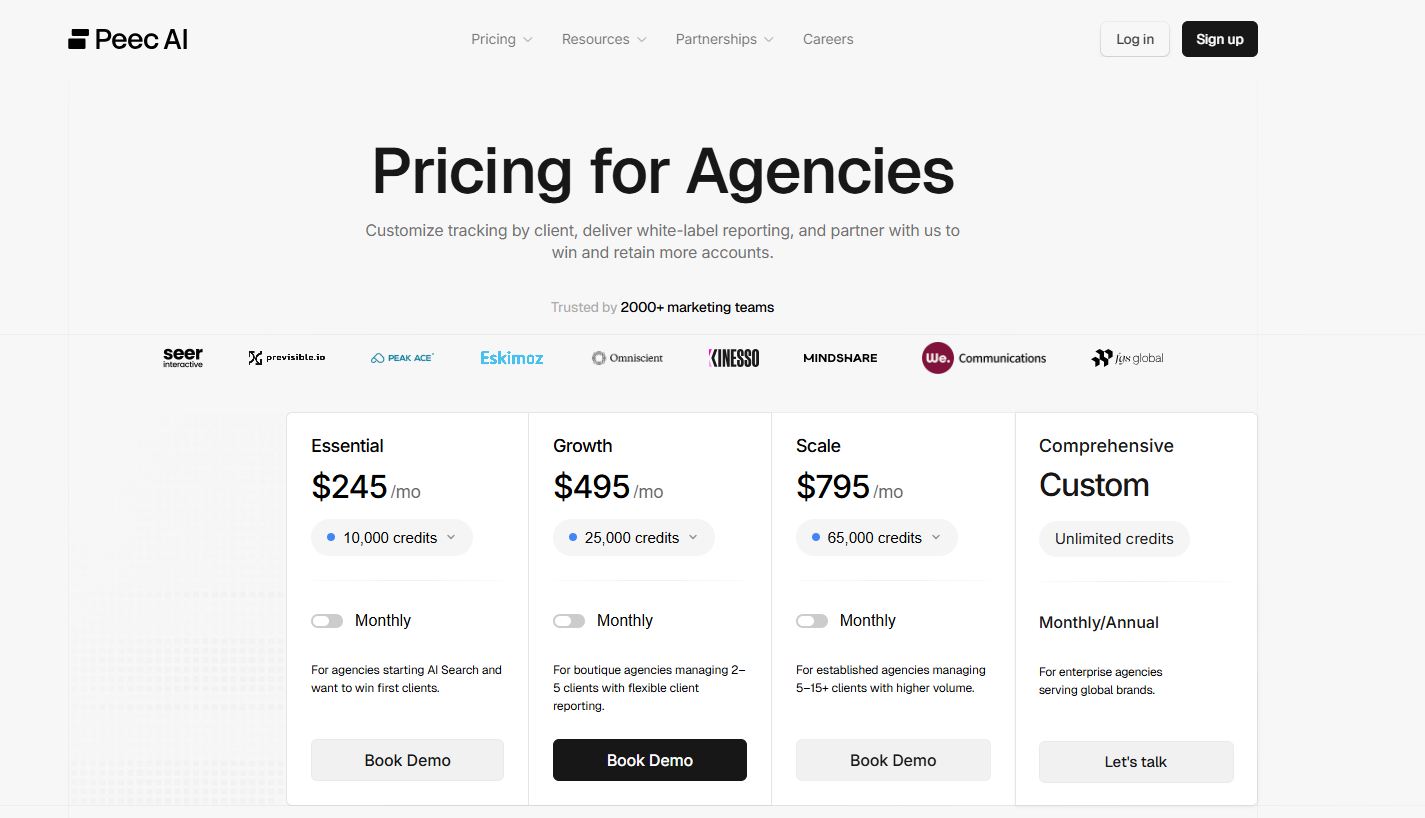Toggle Monthly billing switch for Essential plan
Screen dimensions: 1425x818
(x=327, y=621)
